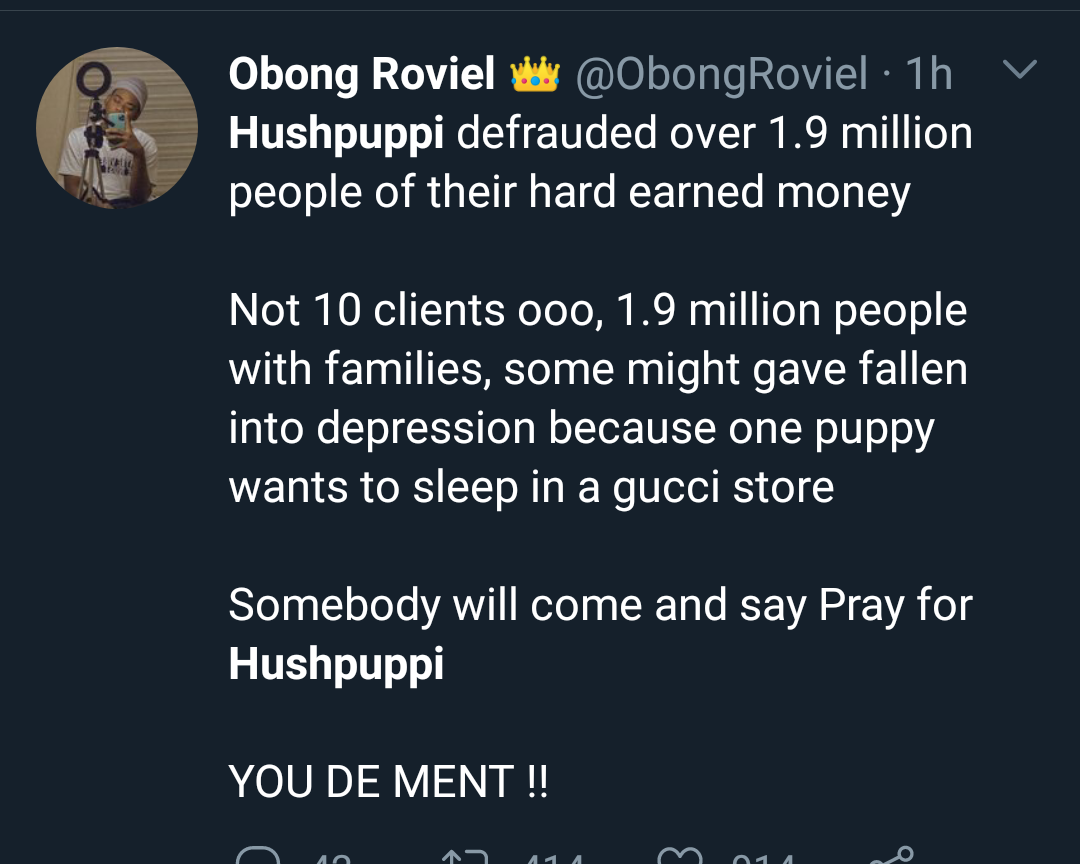Open the tweet options chevron menu
The image size is (1080, 864).
(x=1019, y=70)
